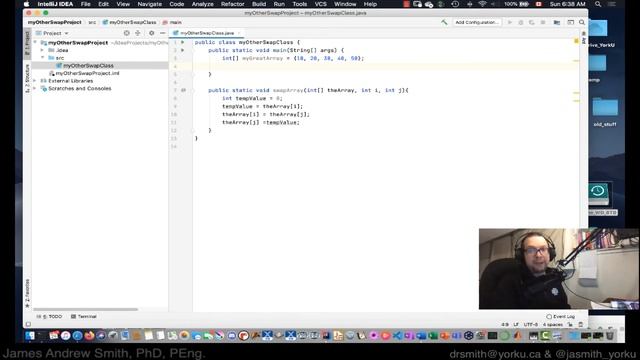The height and width of the screenshot is (360, 640).
Task: Click run gutter arrow beside main method
Action: (x=182, y=50)
